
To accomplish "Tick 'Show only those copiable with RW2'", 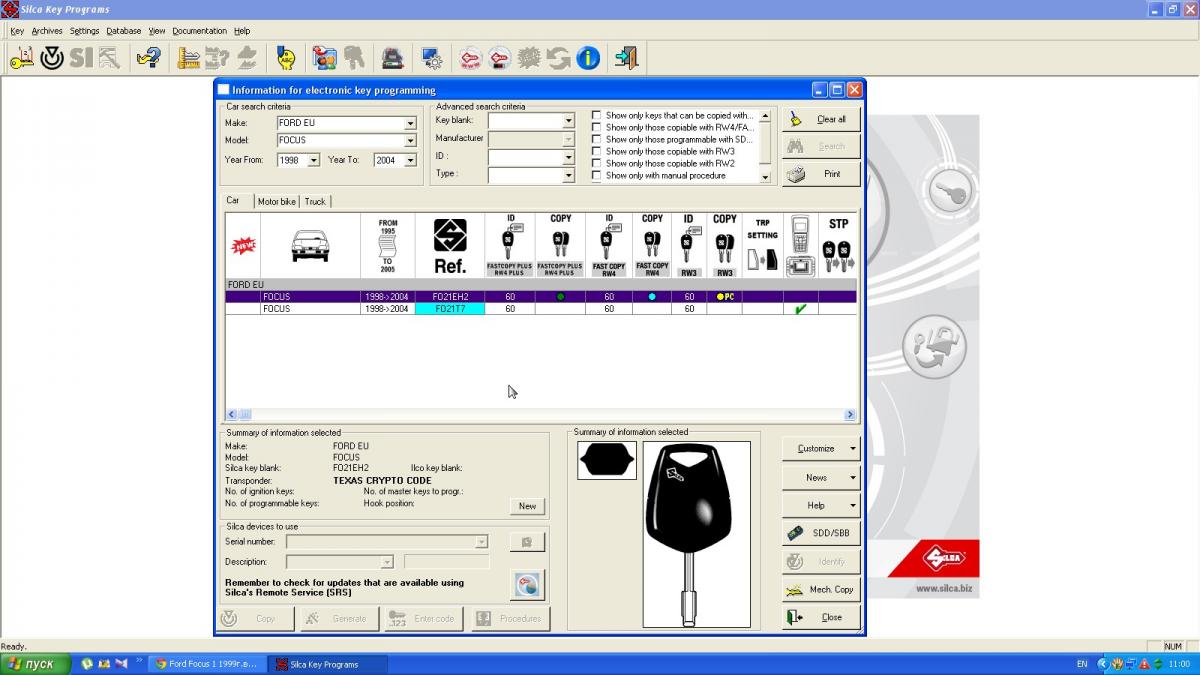I will coord(597,163).
